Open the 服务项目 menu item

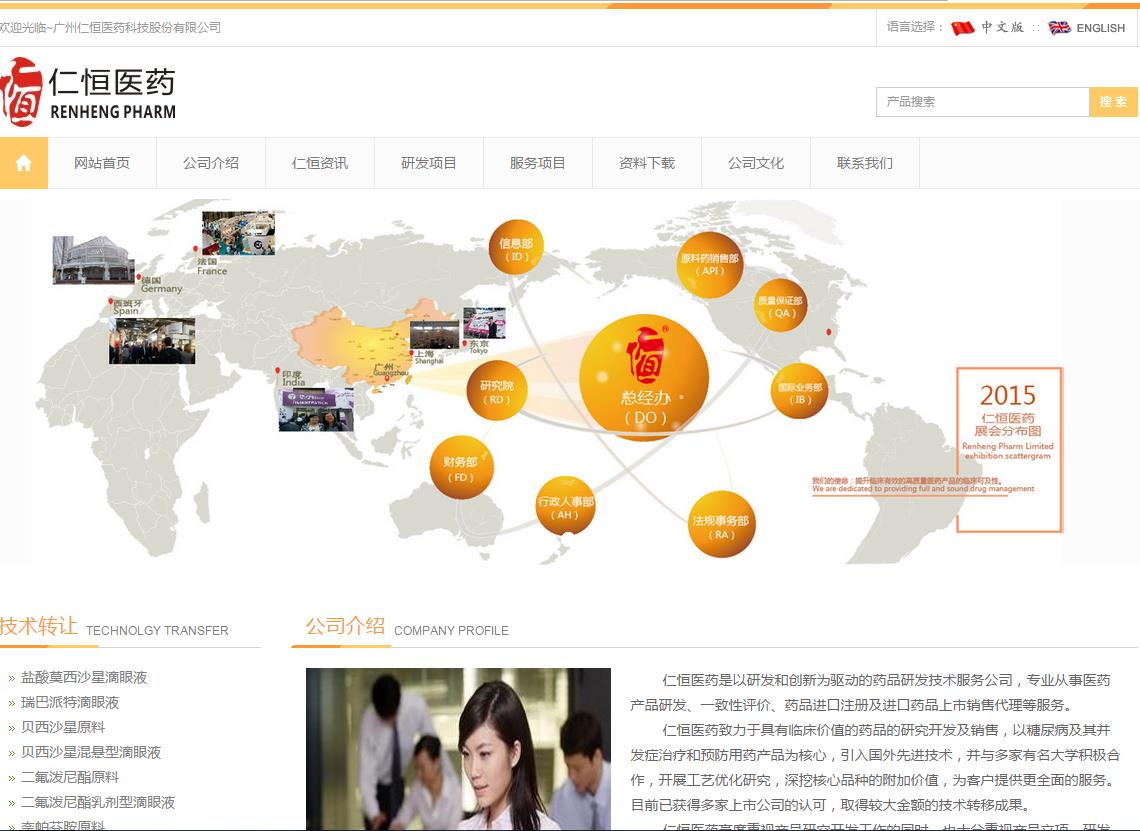[x=538, y=163]
